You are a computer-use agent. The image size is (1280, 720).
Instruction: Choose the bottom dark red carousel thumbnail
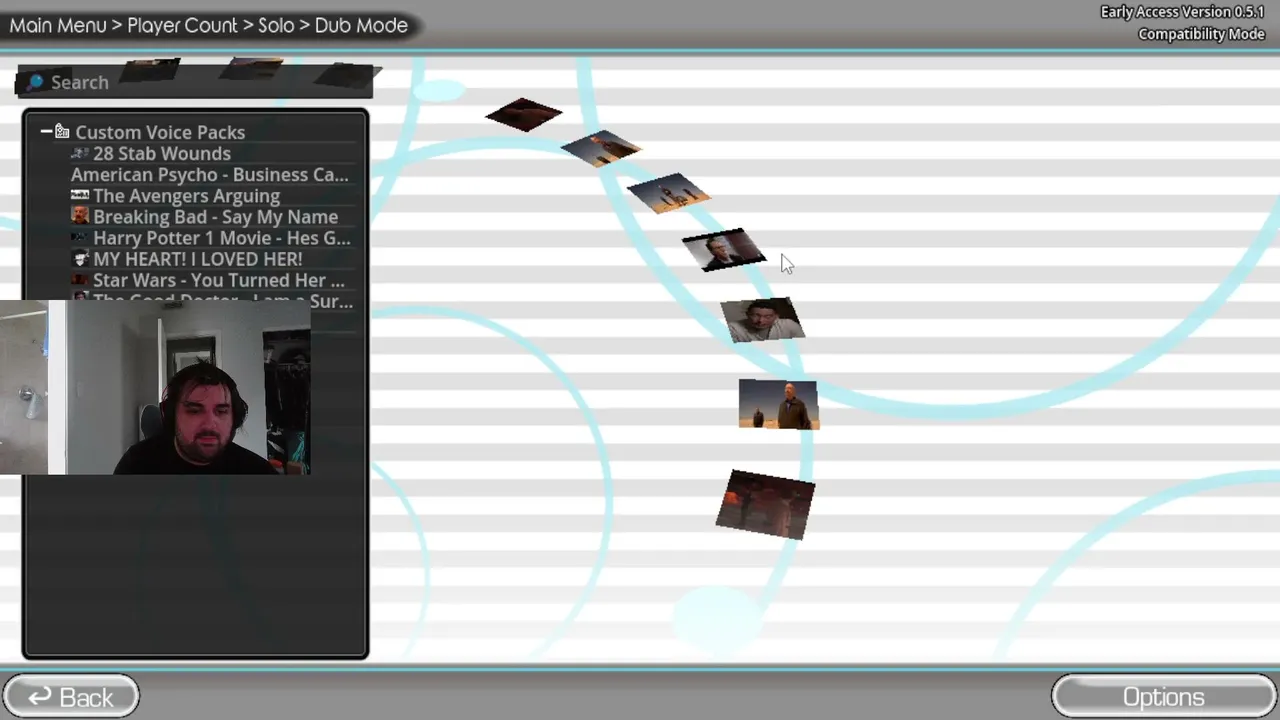766,504
